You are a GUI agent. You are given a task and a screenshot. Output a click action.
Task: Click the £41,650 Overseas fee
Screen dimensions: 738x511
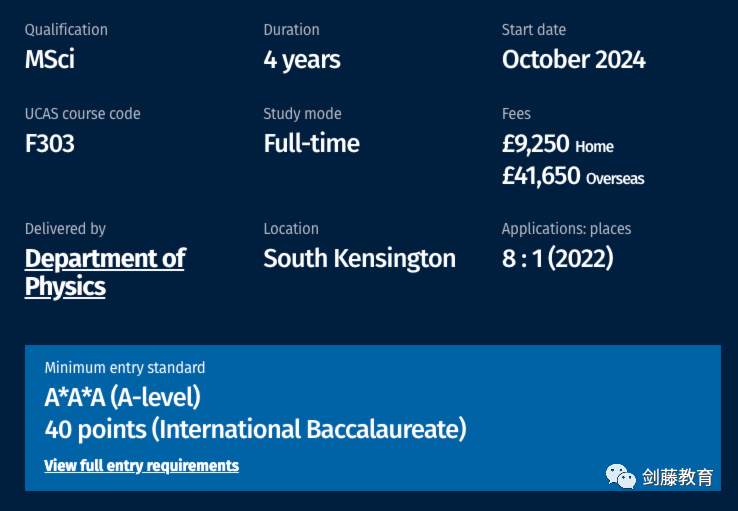pyautogui.click(x=572, y=177)
